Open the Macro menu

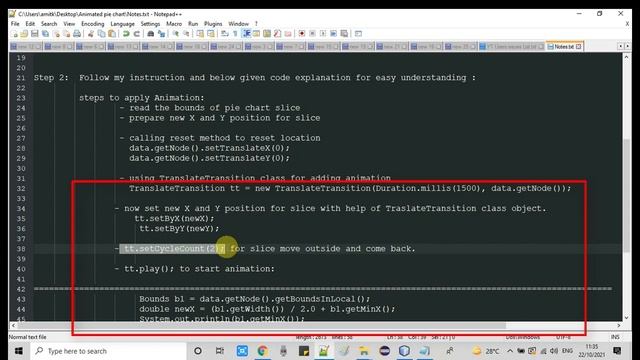(x=174, y=24)
